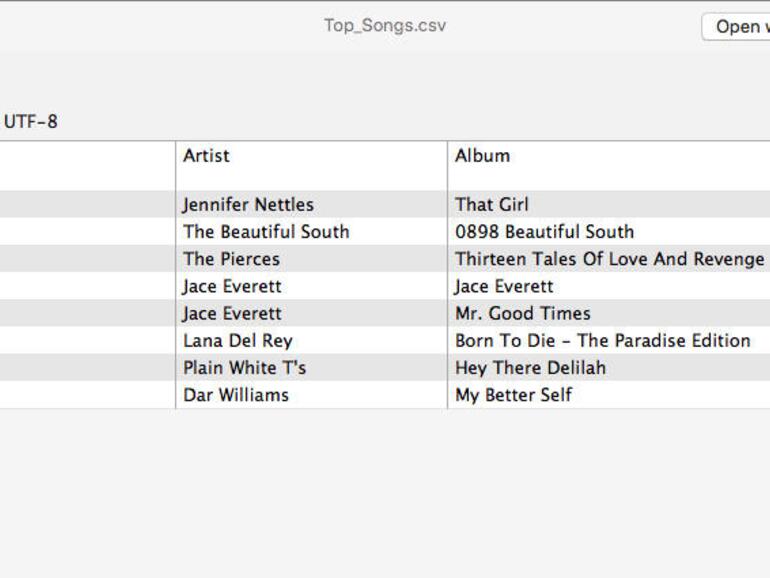The width and height of the screenshot is (770, 578).
Task: Select Thirteen Tales Of Love And Revenge
Action: (609, 259)
